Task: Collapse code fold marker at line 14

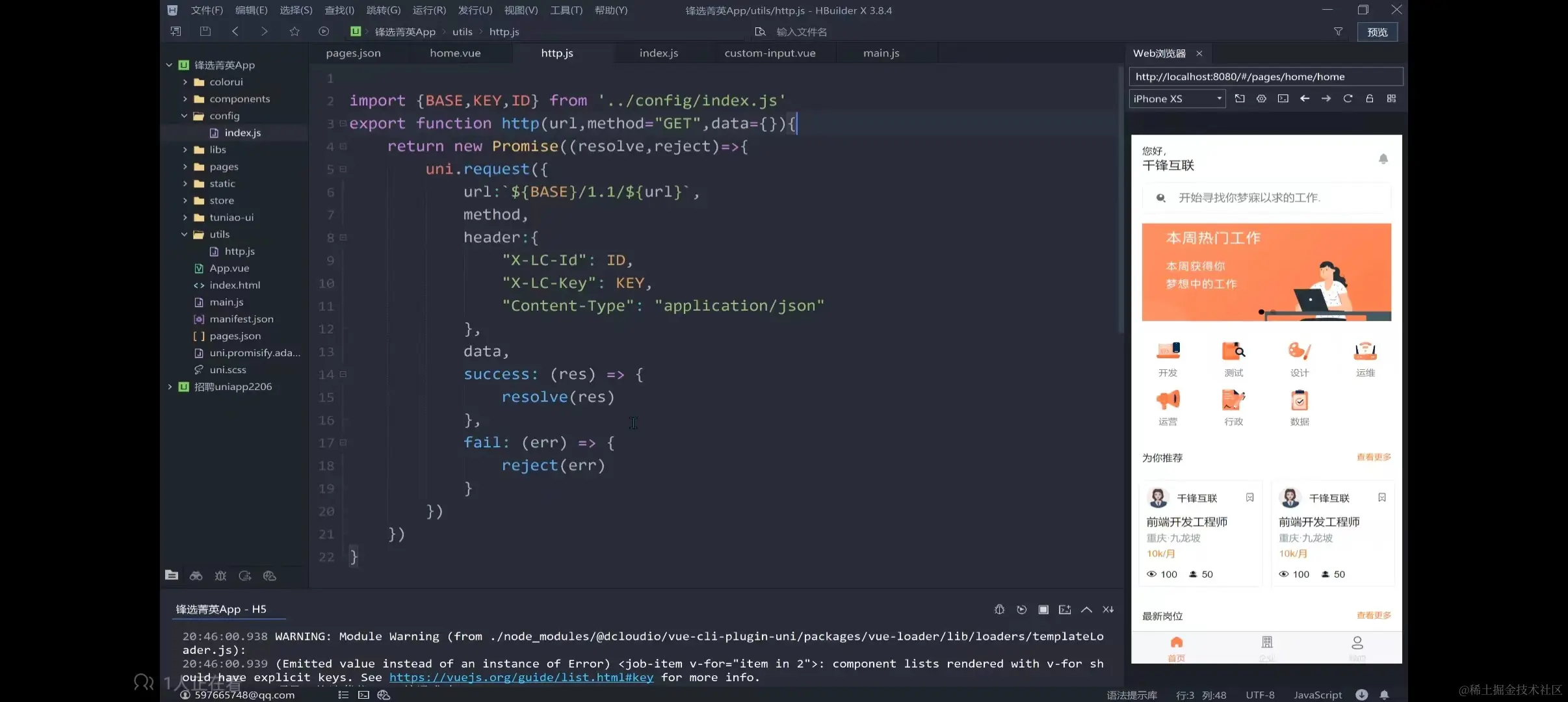Action: 343,374
